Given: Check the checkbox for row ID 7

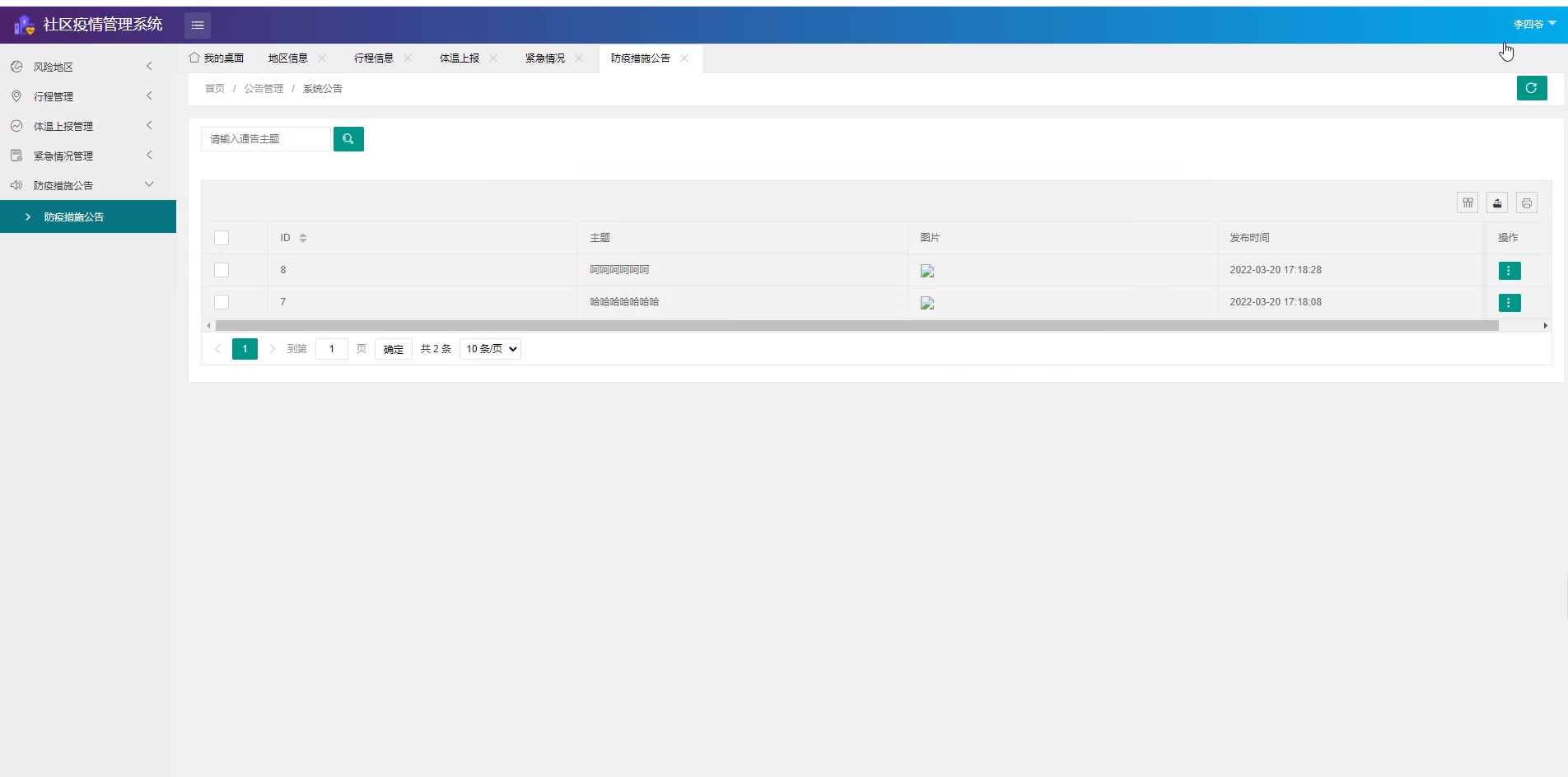Looking at the screenshot, I should (222, 302).
